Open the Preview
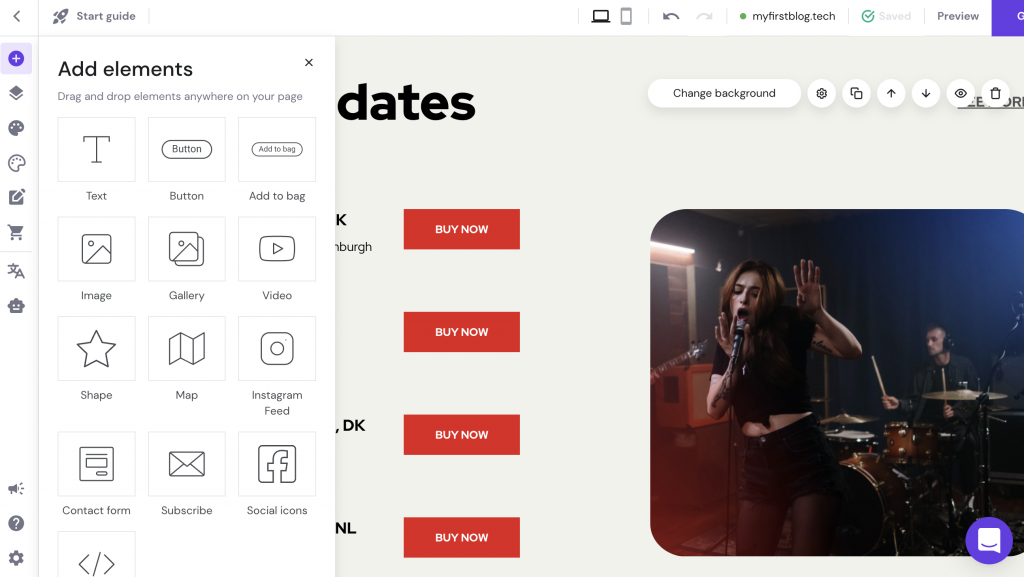 click(x=957, y=16)
